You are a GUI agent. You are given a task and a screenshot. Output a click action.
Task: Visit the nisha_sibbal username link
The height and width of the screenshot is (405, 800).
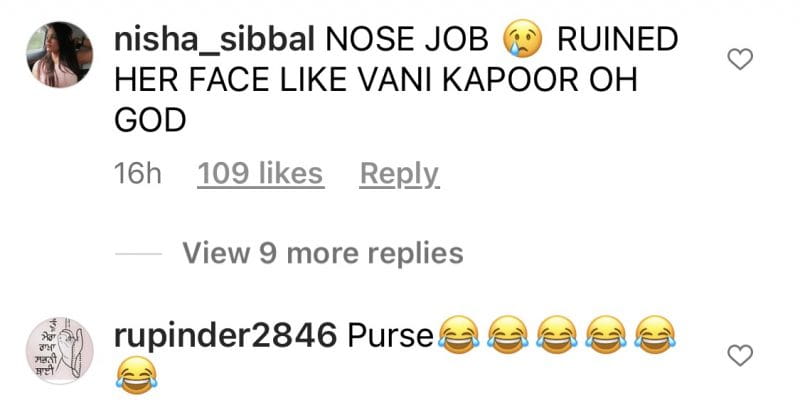tap(214, 40)
